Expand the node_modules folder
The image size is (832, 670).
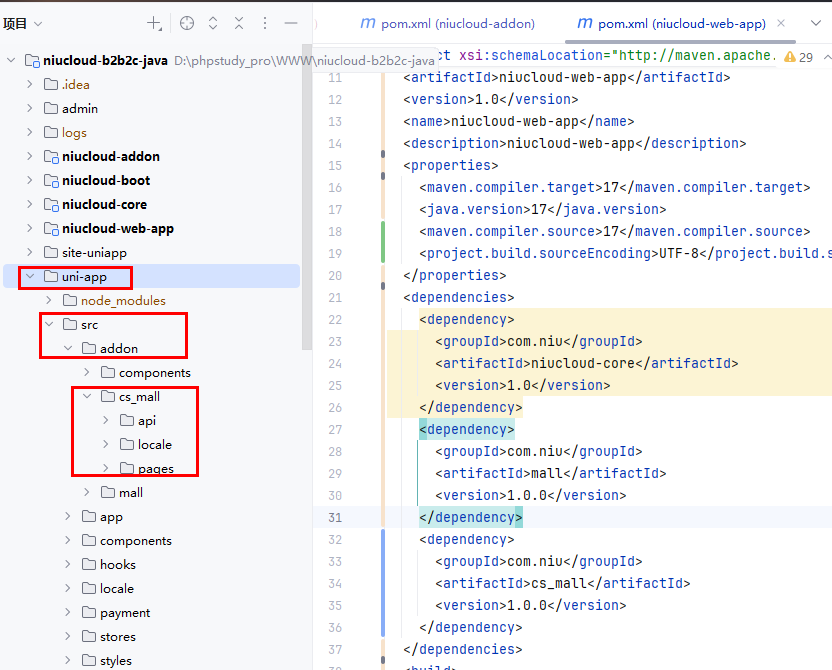click(x=49, y=301)
